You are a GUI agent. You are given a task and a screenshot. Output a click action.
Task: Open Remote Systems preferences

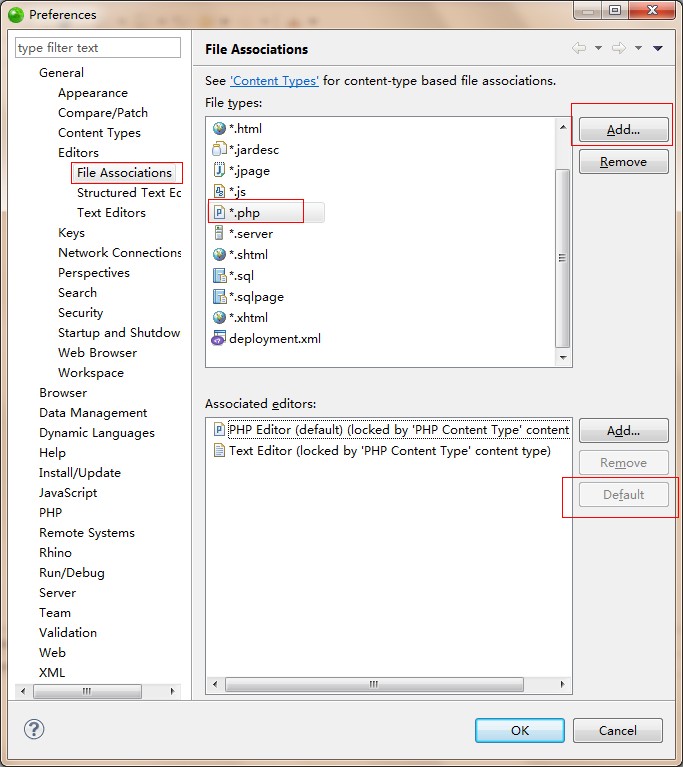click(x=87, y=533)
